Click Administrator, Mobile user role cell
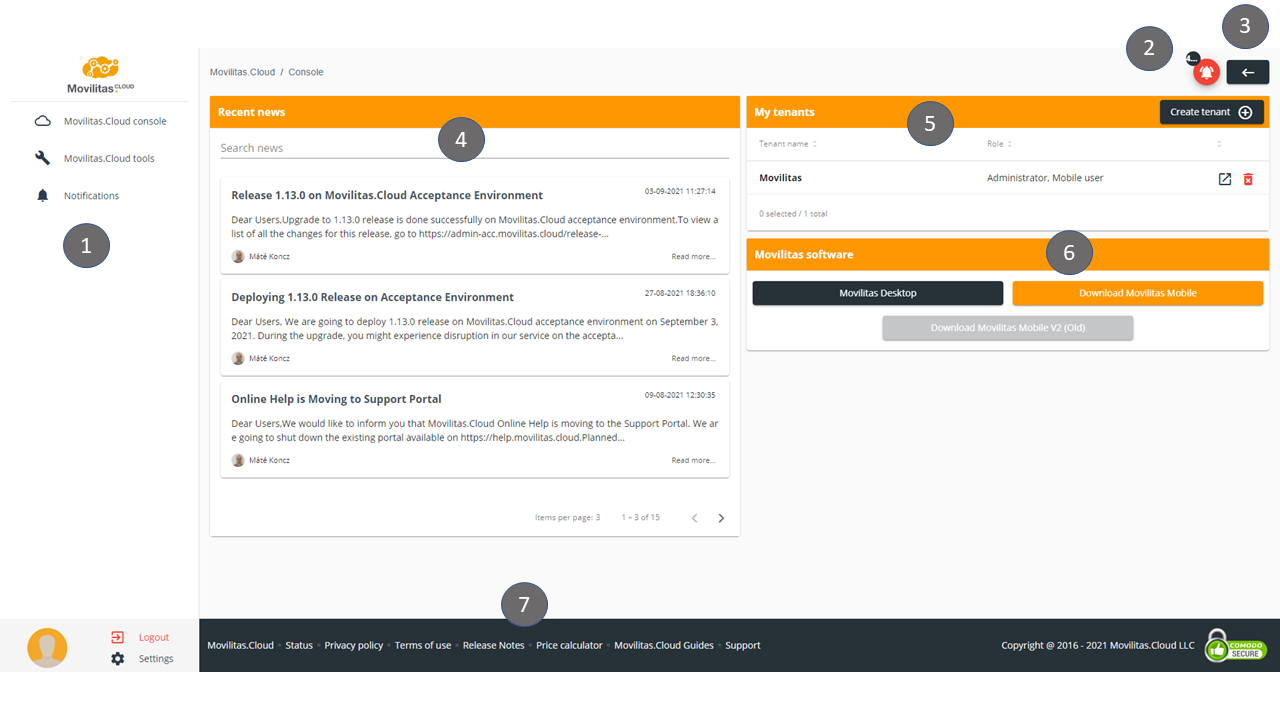The height and width of the screenshot is (720, 1280). [x=1045, y=178]
